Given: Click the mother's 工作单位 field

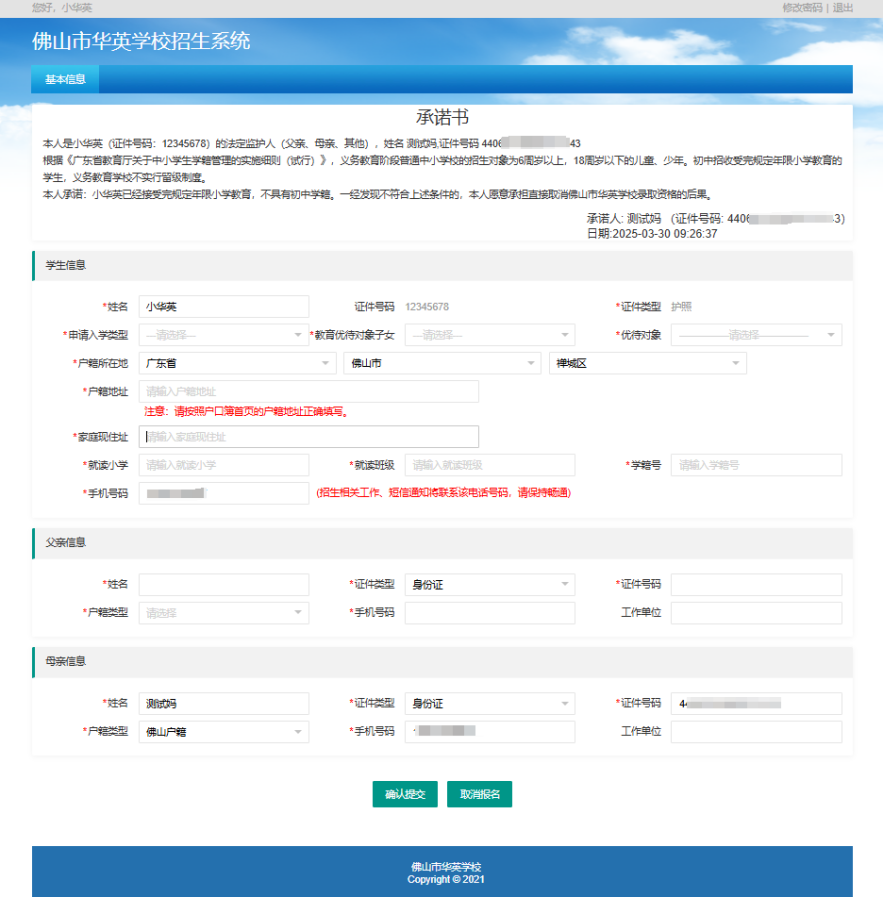Looking at the screenshot, I should (756, 732).
